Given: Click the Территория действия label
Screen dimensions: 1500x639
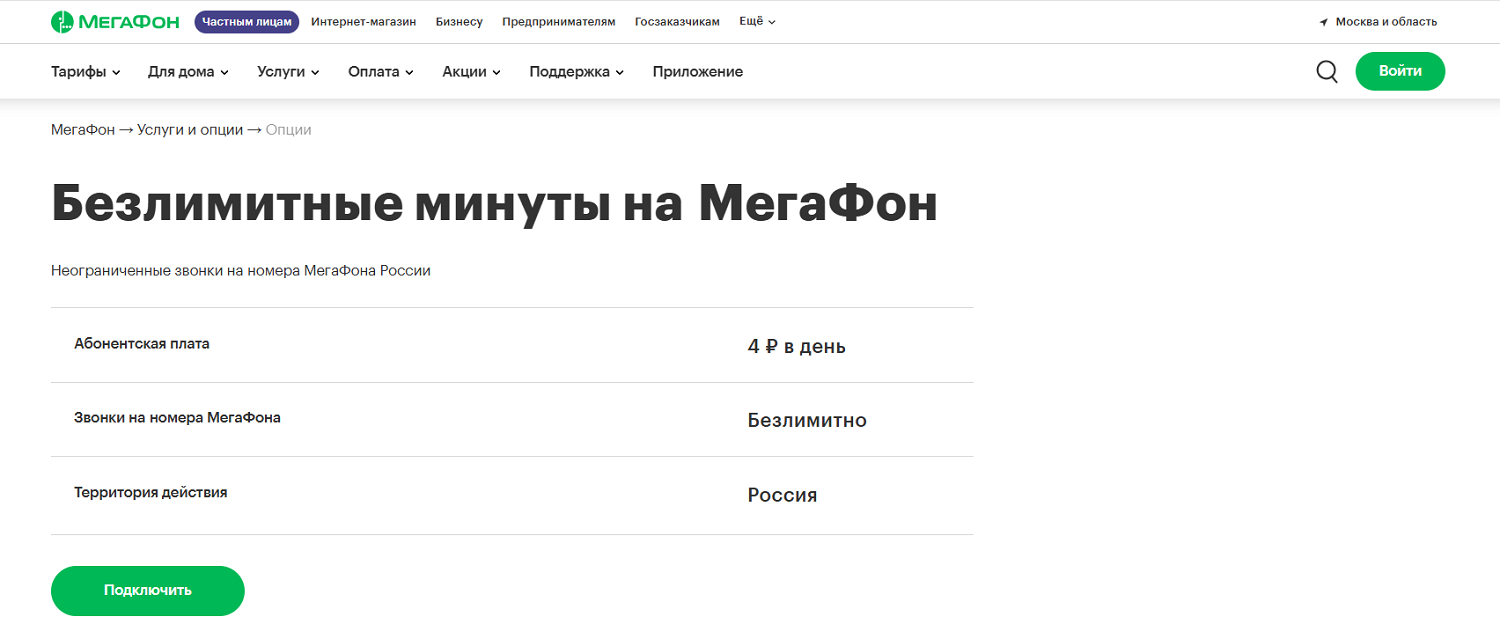Looking at the screenshot, I should coord(151,492).
